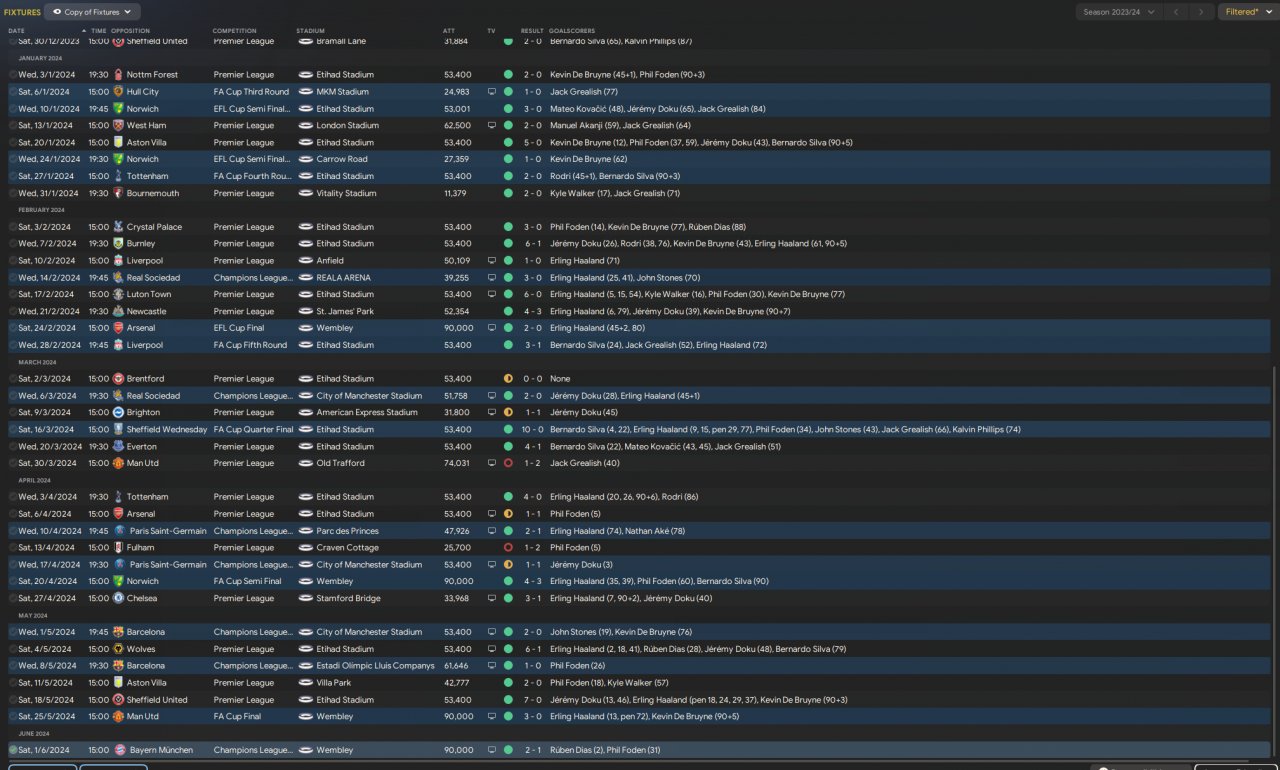
Task: Click the FA Cup Third Round competition text
Action: tap(251, 92)
